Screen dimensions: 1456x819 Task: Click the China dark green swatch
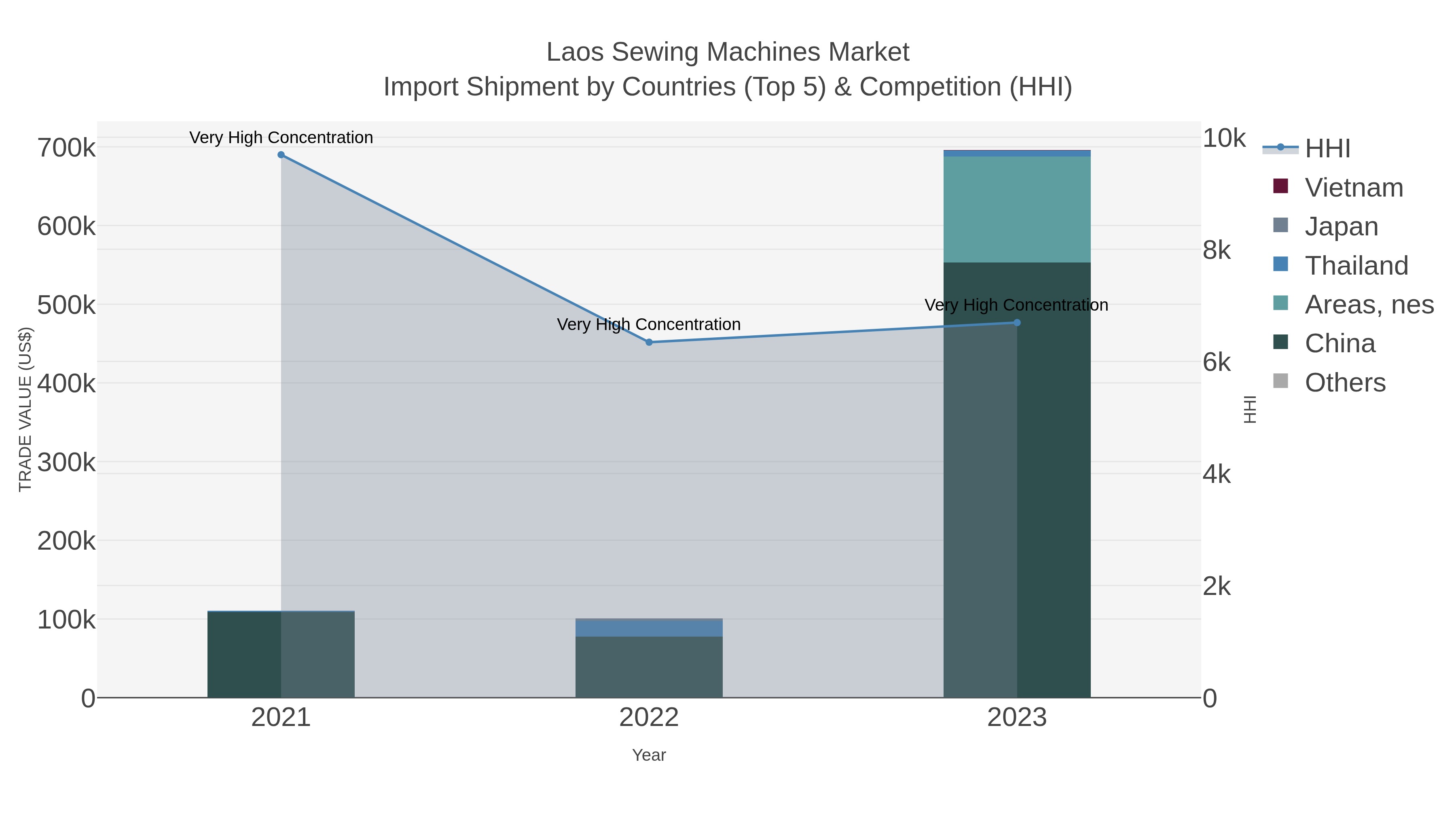[1280, 342]
